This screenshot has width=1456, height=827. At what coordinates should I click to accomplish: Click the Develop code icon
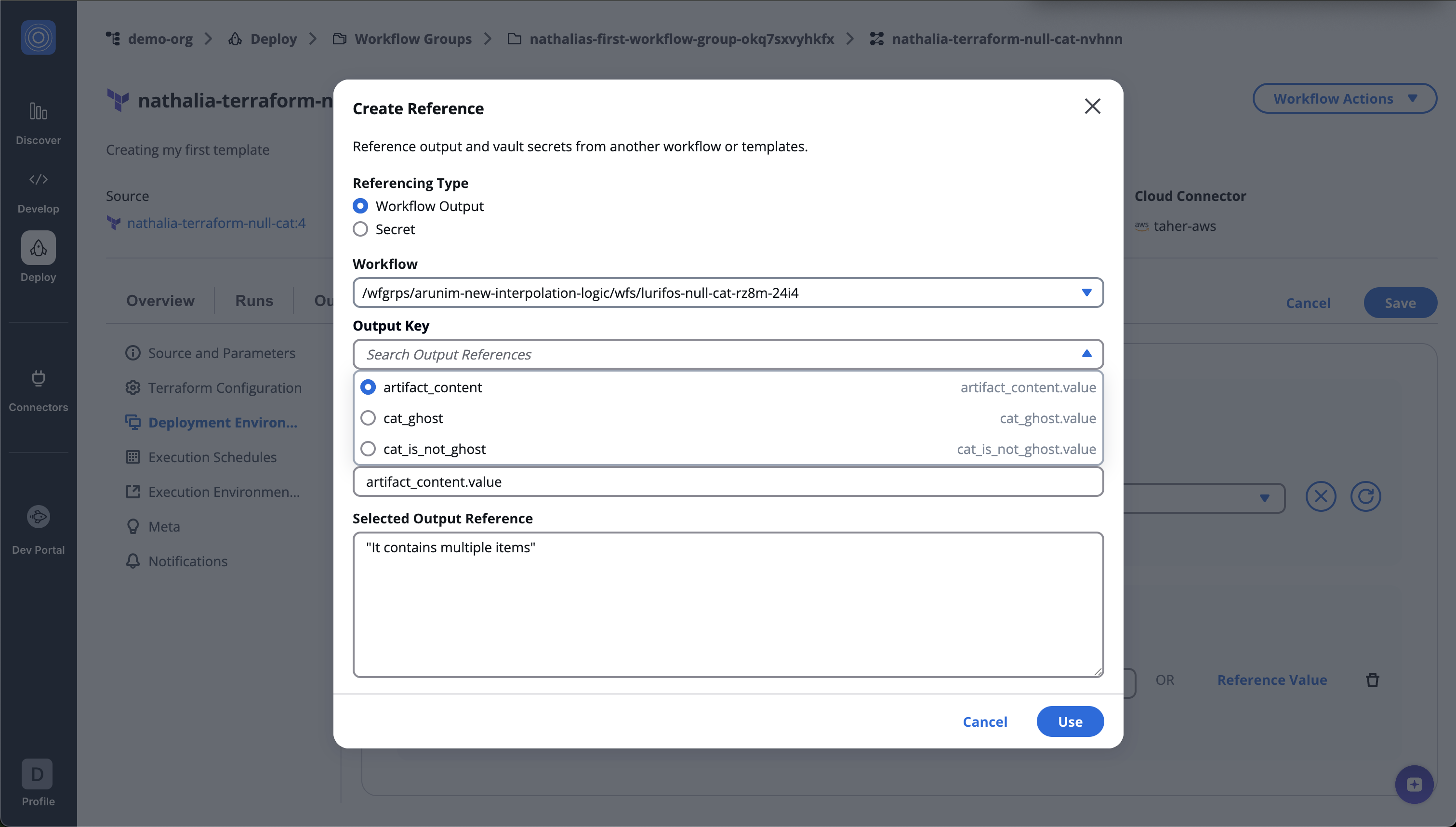coord(38,179)
